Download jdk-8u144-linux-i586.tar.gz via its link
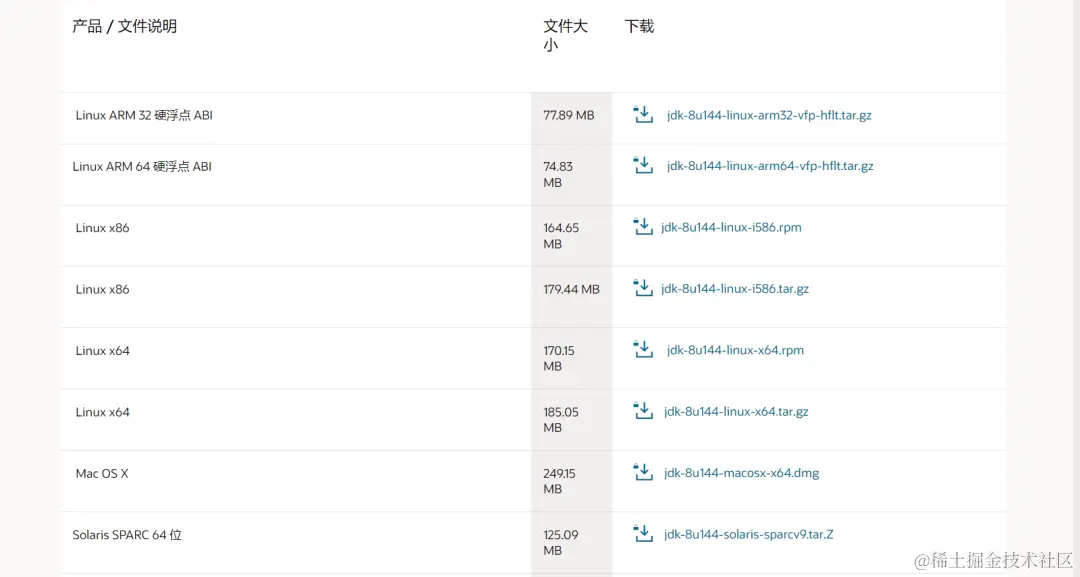Screen dimensions: 1080x577 click(x=734, y=288)
